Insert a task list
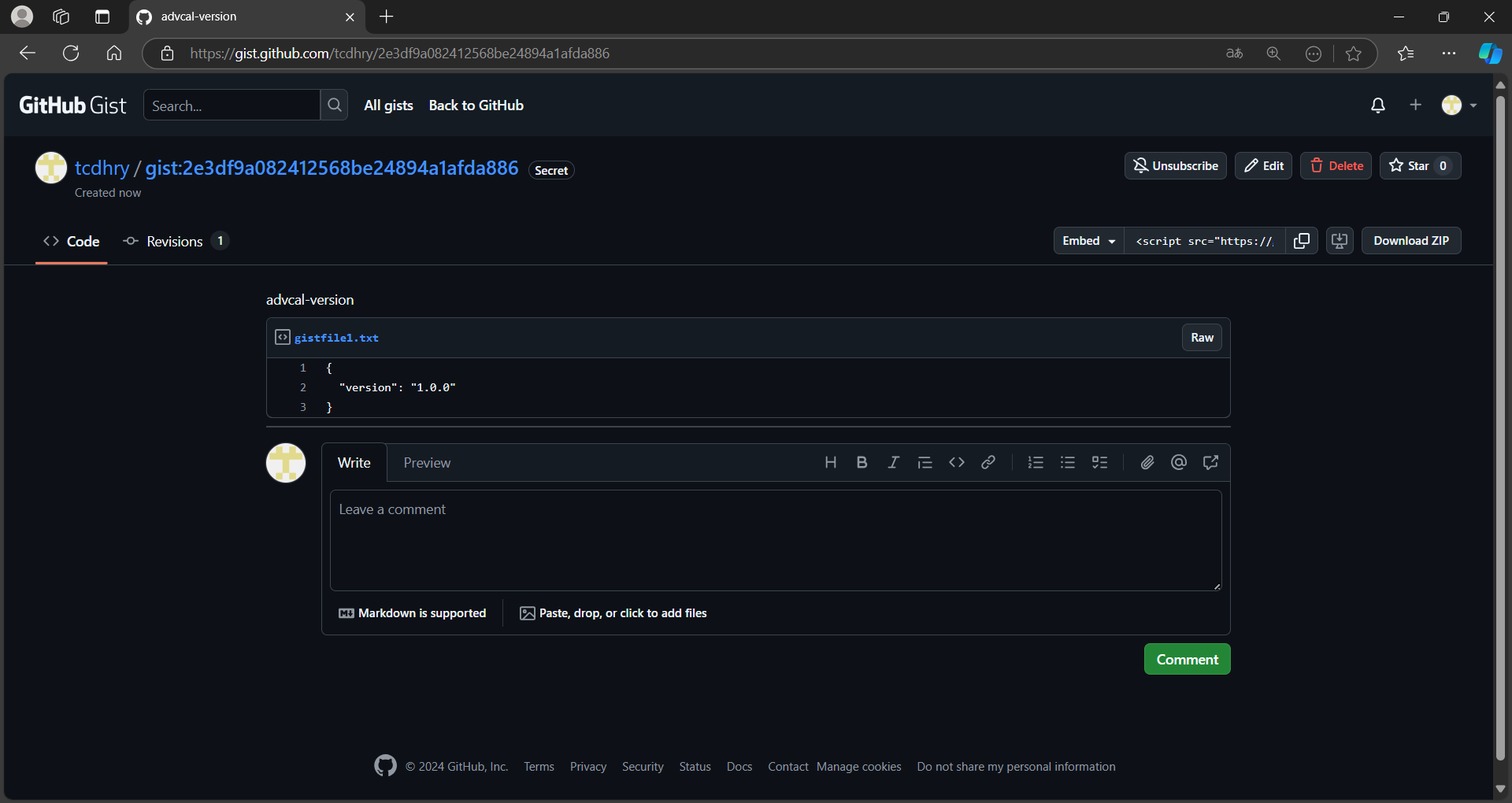The image size is (1512, 803). [1099, 463]
